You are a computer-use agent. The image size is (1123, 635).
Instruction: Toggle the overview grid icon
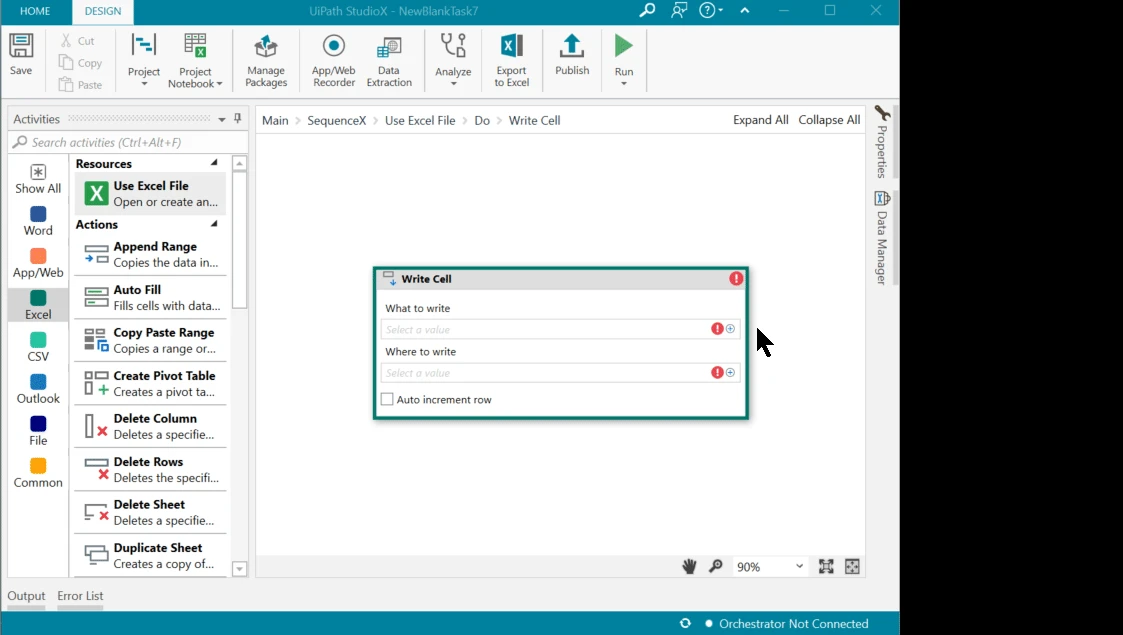pyautogui.click(x=852, y=566)
